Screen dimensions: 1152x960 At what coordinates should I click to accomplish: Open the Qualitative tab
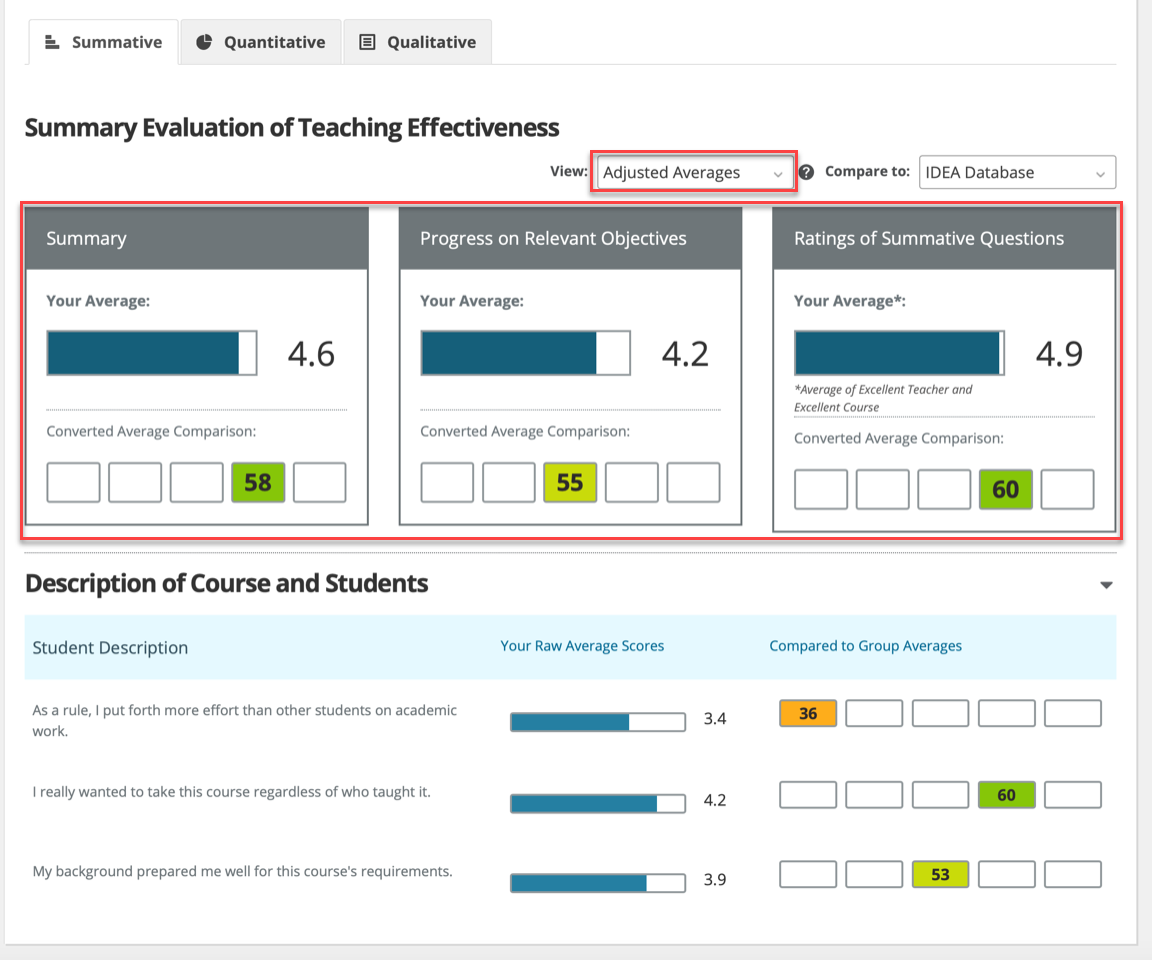418,42
